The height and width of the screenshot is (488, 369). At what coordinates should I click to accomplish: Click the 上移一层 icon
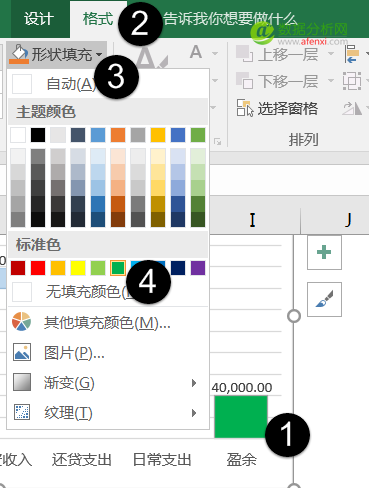(245, 53)
